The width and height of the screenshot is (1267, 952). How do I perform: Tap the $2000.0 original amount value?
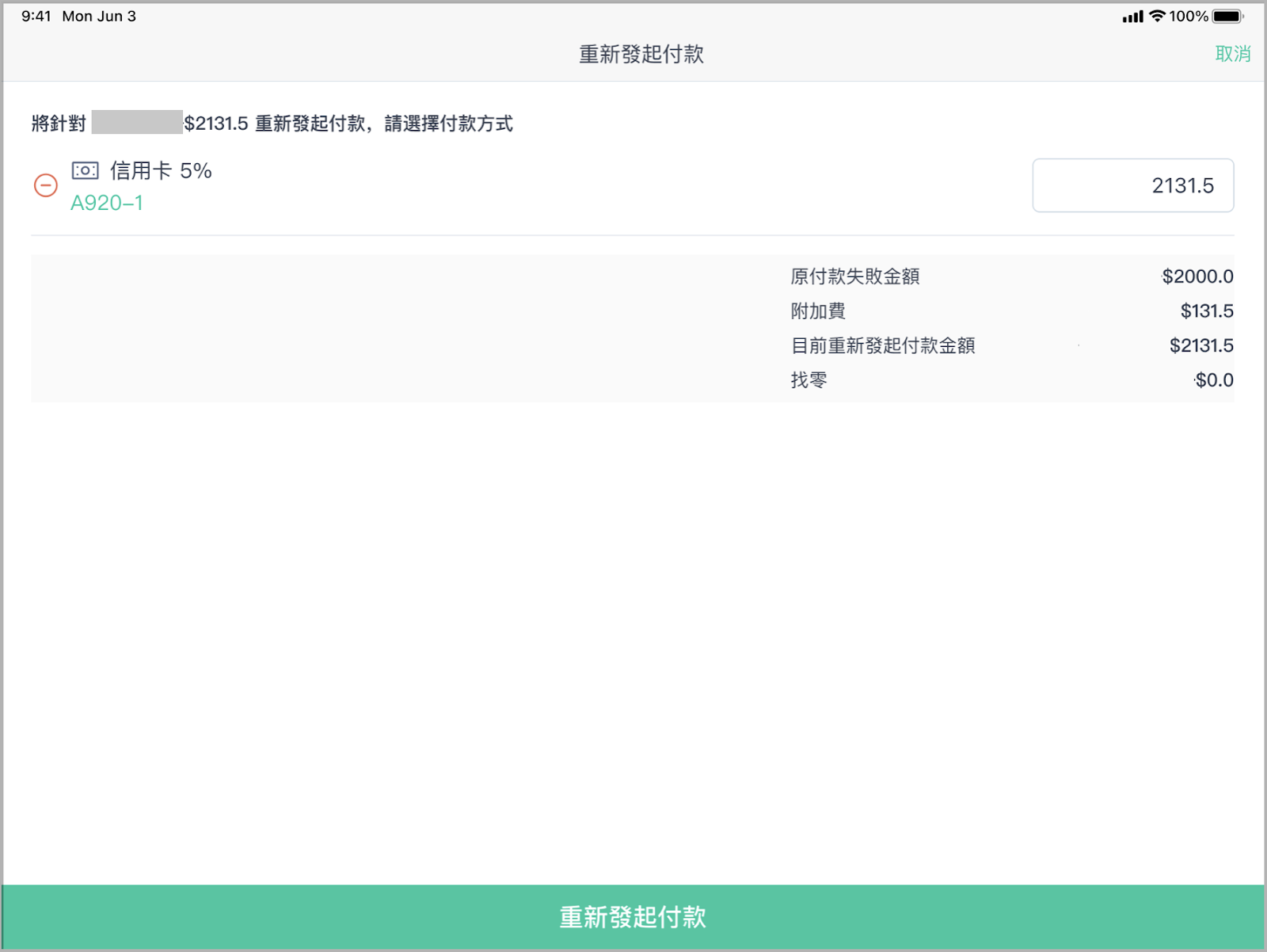coord(1197,276)
